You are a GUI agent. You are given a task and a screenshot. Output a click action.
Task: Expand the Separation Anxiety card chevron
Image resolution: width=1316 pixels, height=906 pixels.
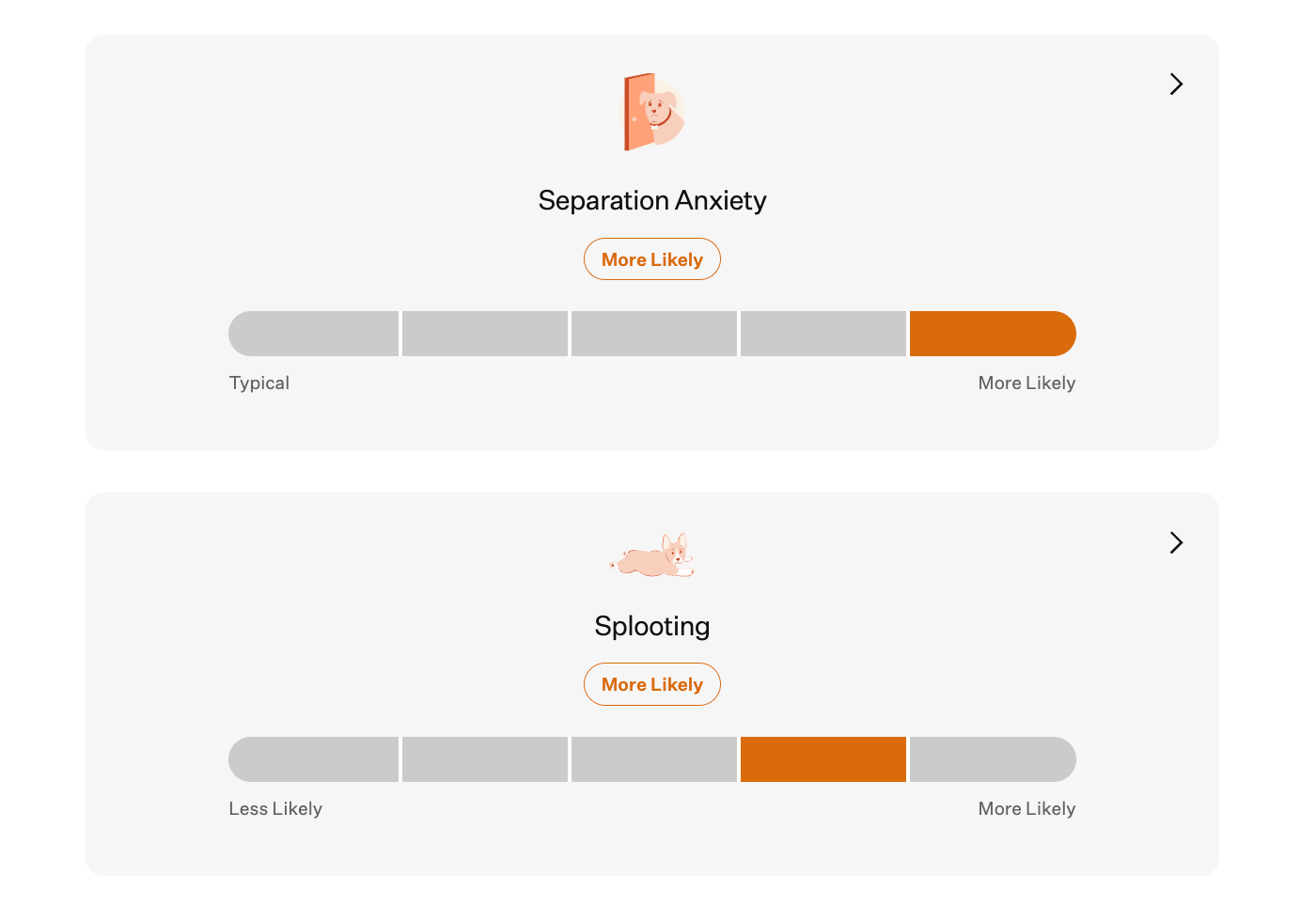(1176, 85)
